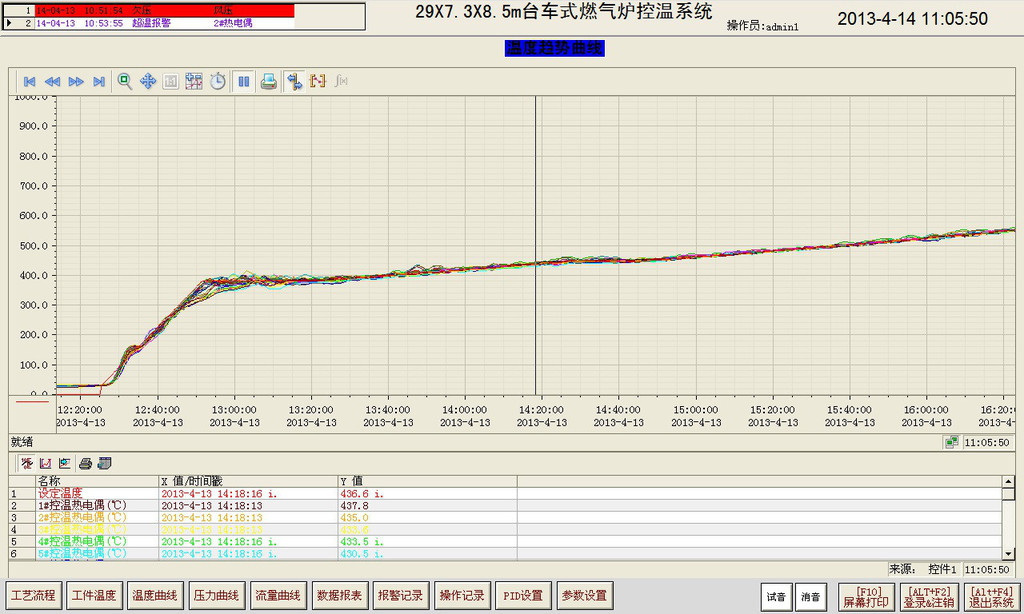Click the greyed integral function icon

(341, 81)
